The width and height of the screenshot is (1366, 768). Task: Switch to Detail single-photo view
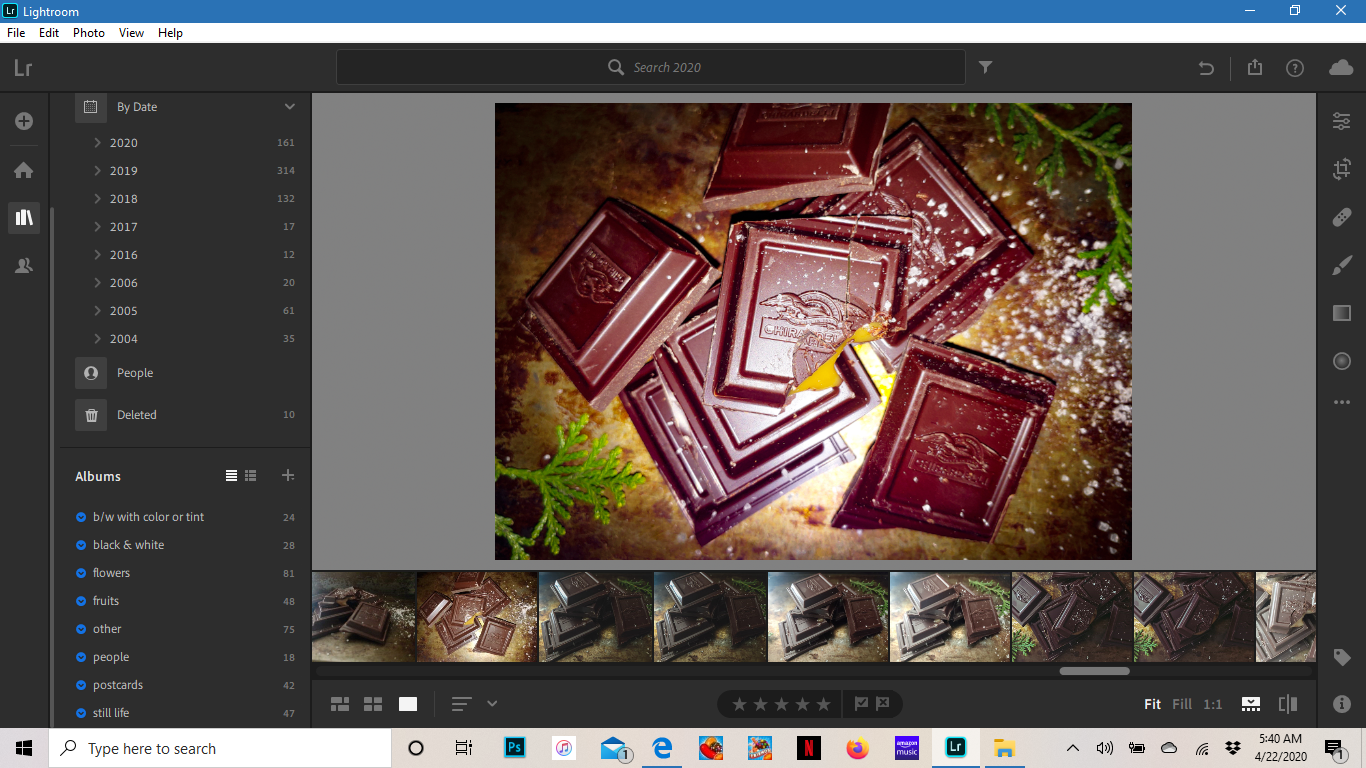[x=408, y=704]
